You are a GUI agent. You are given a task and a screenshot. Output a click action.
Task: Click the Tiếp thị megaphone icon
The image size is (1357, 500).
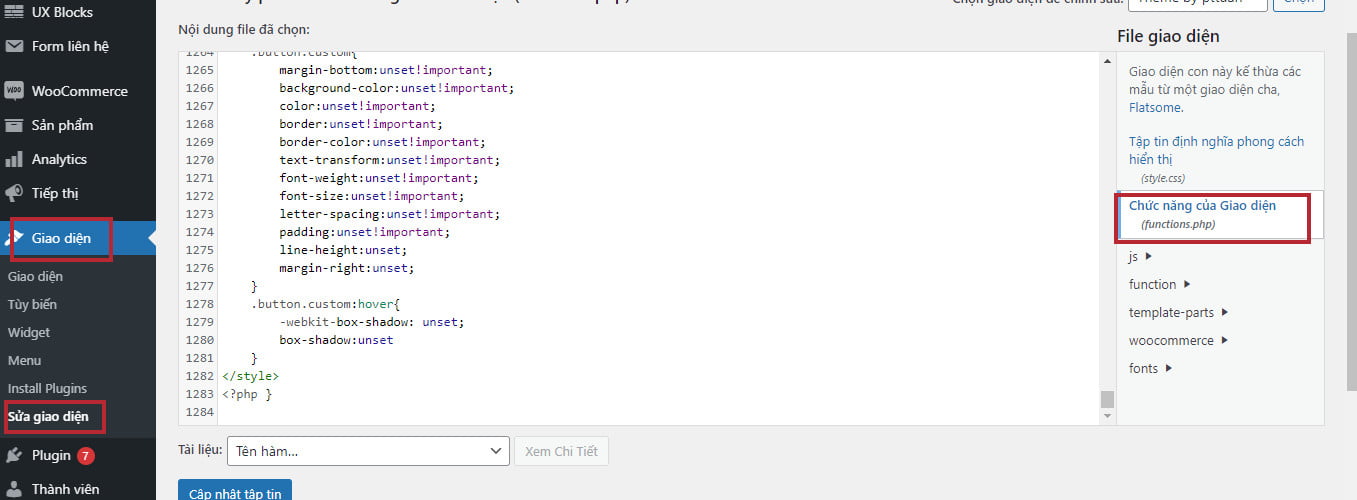tap(14, 193)
